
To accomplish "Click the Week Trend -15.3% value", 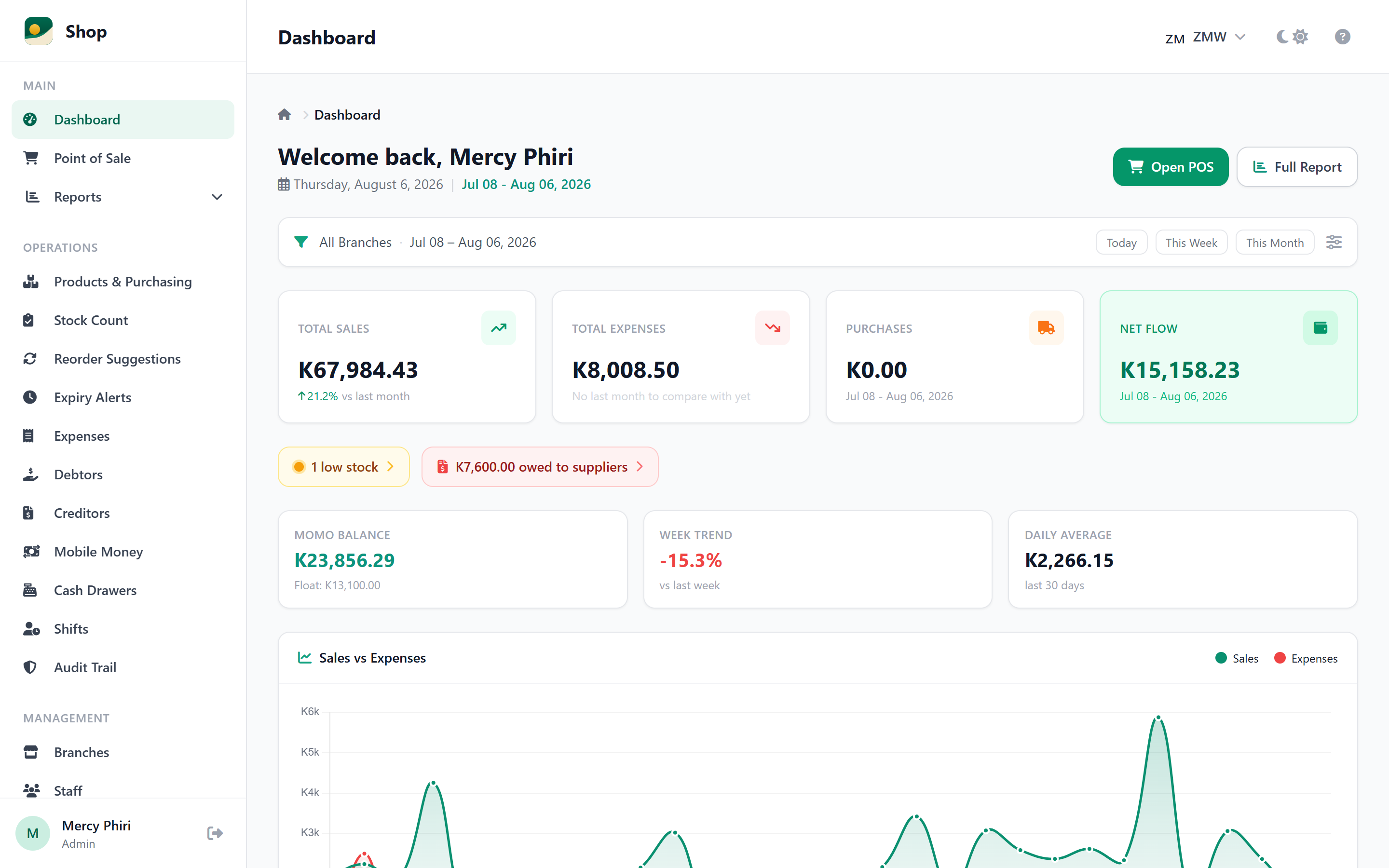I will tap(691, 560).
